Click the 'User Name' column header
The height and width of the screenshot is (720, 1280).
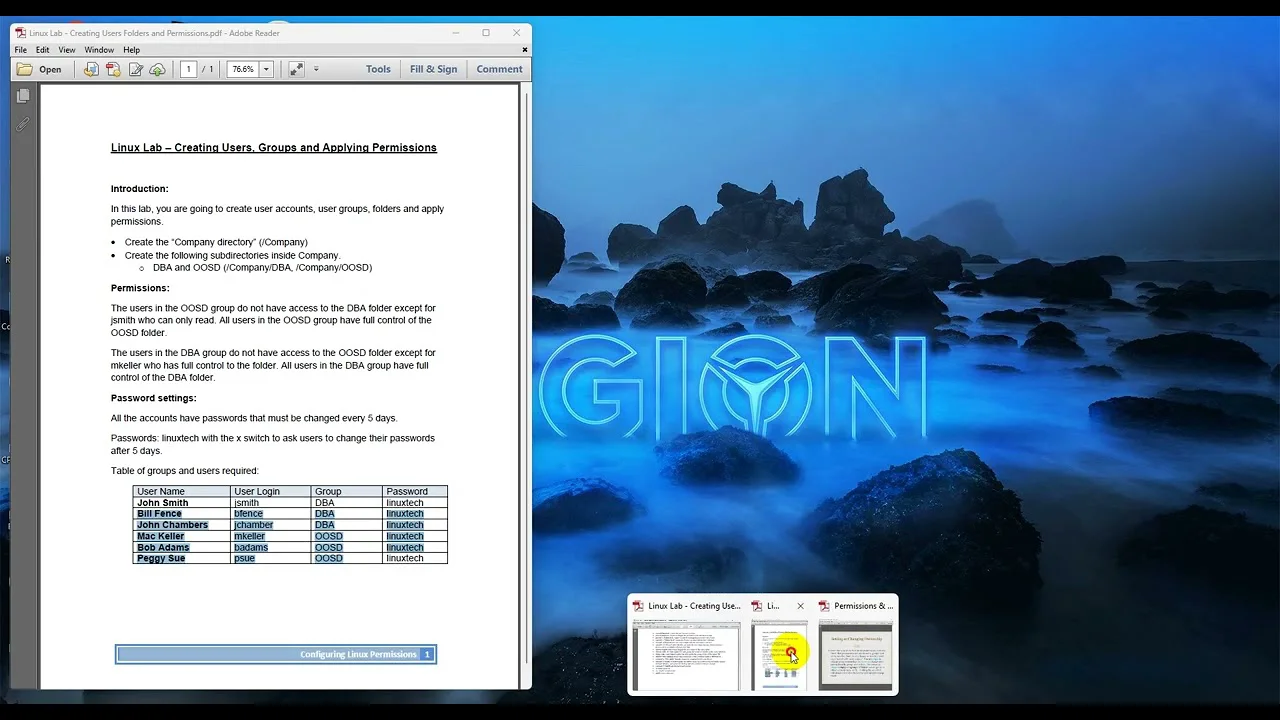[181, 492]
